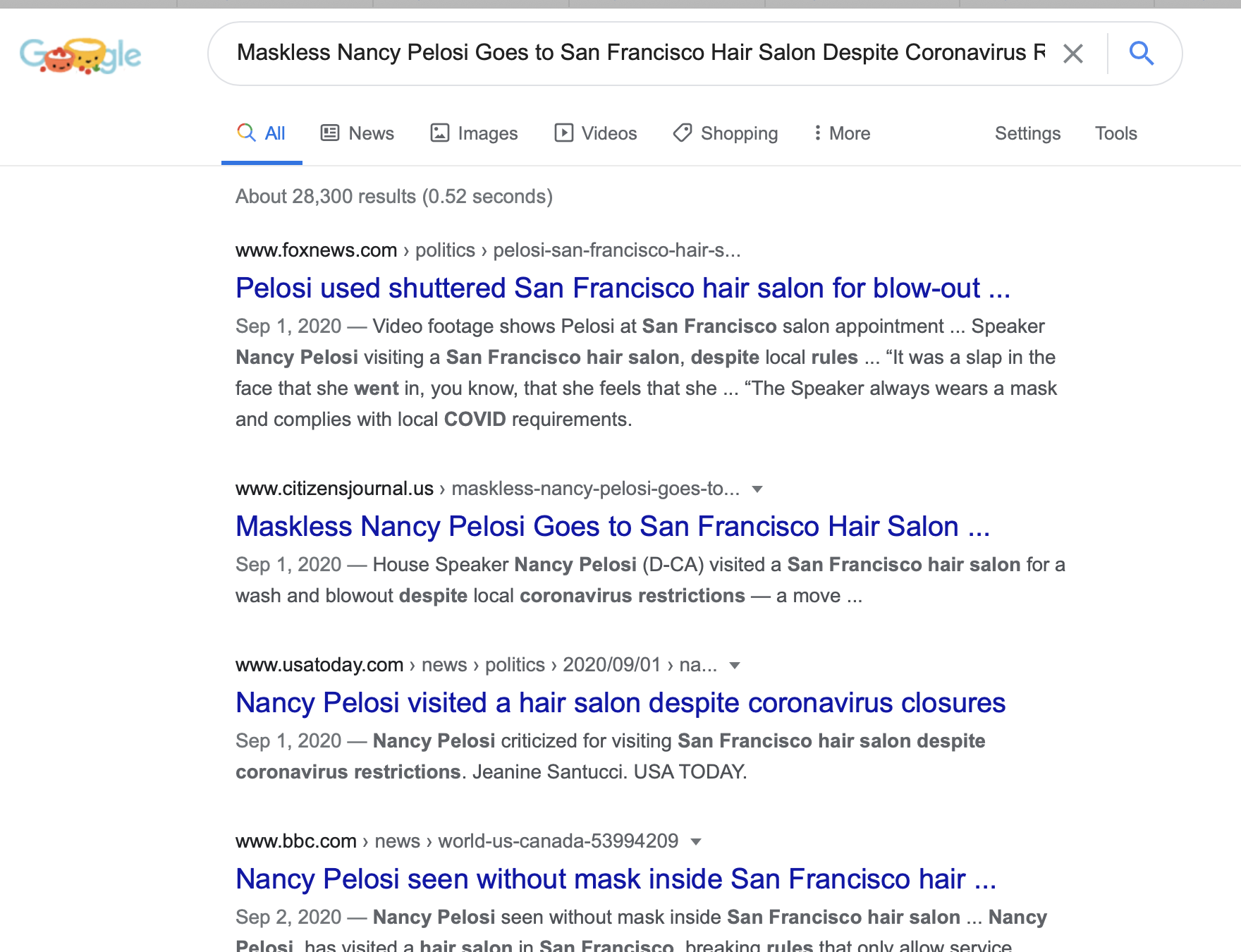The image size is (1241, 952).
Task: Open BBC 'Pelosi seen without mask' article
Action: pyautogui.click(x=616, y=879)
